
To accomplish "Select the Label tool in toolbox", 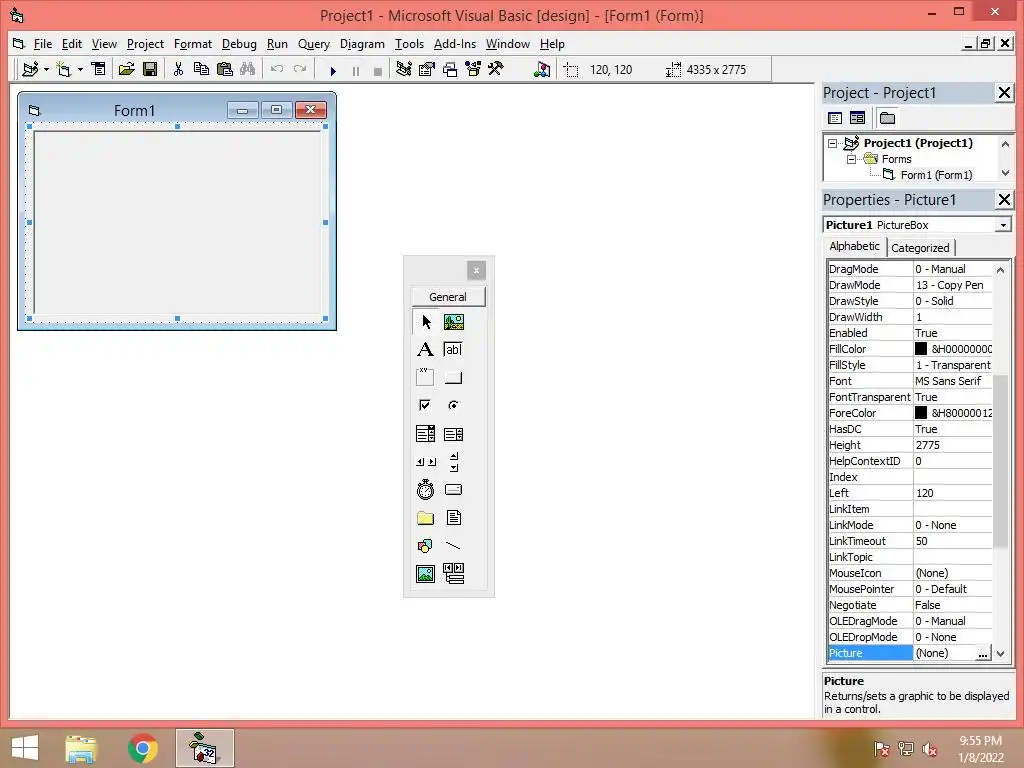I will (425, 349).
